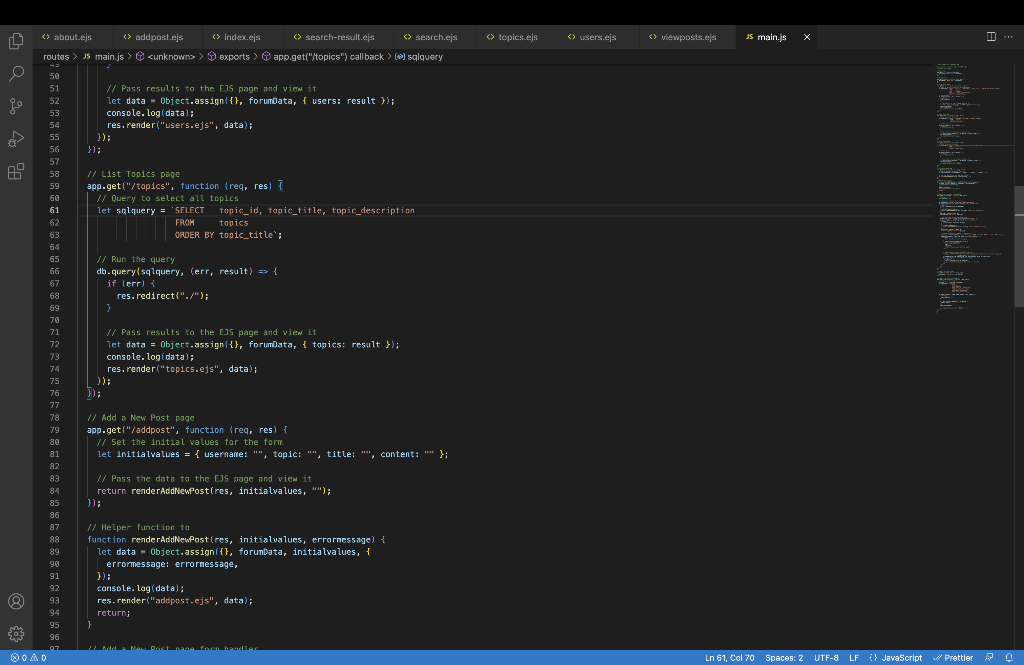Open the Manage settings gear
1024x665 pixels.
(x=15, y=633)
